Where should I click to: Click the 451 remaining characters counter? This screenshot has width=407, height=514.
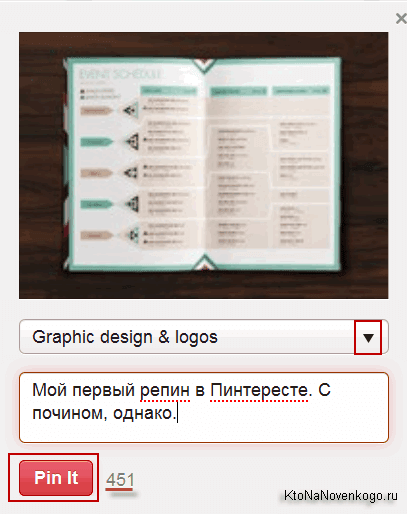[x=120, y=480]
